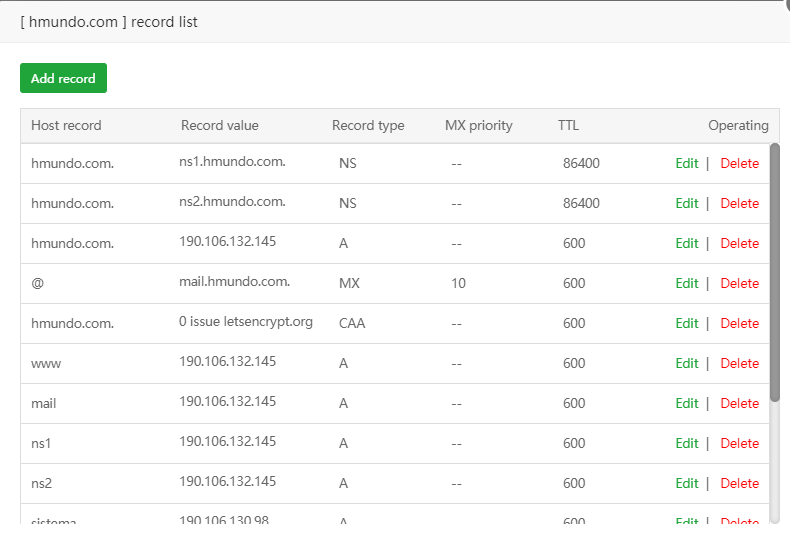The width and height of the screenshot is (790, 539).
Task: Edit the mail.hmundo.com. MX record
Action: [x=687, y=283]
